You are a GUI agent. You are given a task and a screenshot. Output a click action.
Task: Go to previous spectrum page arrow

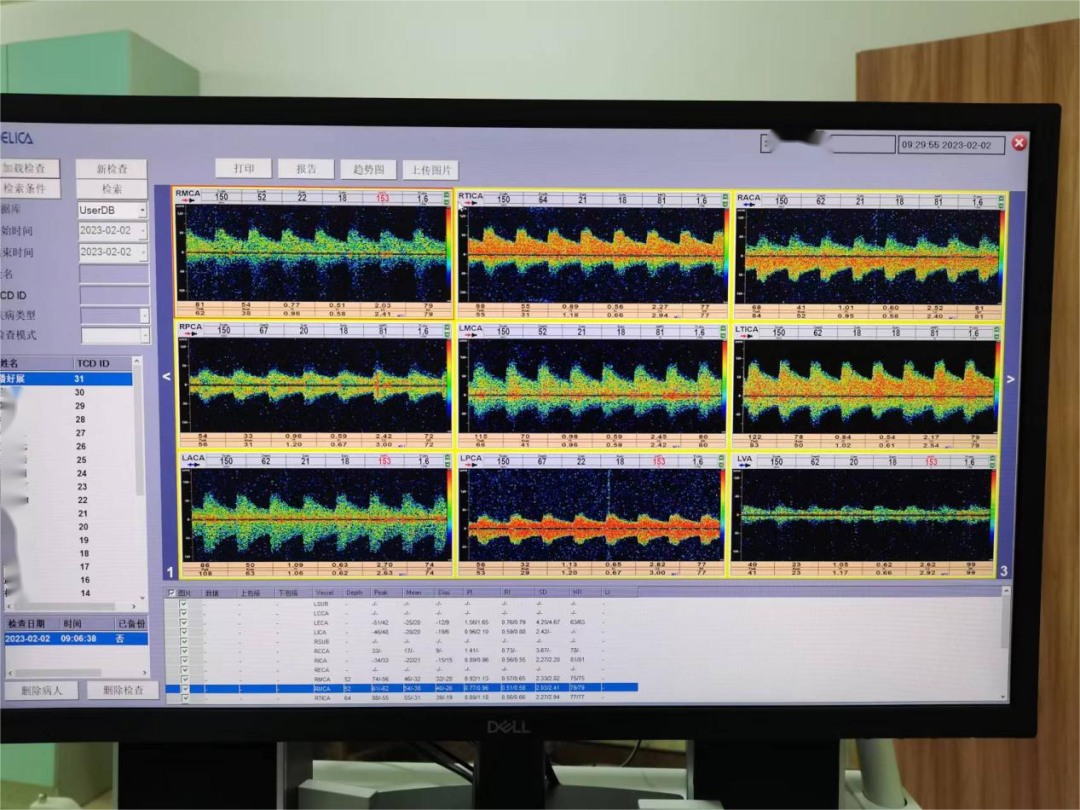(x=166, y=377)
